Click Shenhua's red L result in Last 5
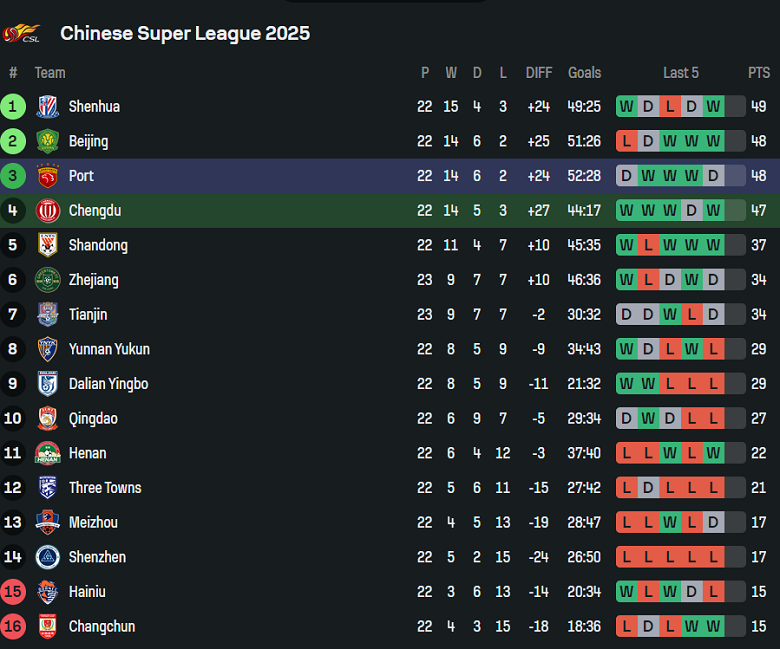This screenshot has height=649, width=780. [x=670, y=106]
